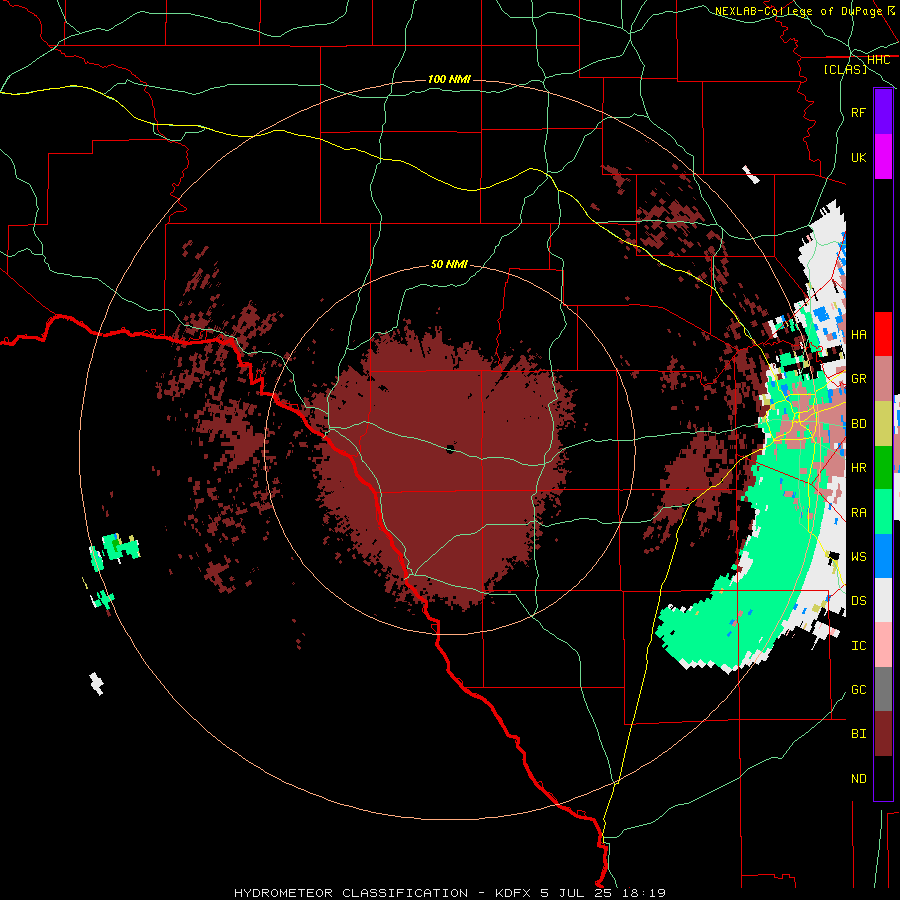Click the BI dark red legend swatch
Image resolution: width=900 pixels, height=900 pixels.
[x=883, y=734]
